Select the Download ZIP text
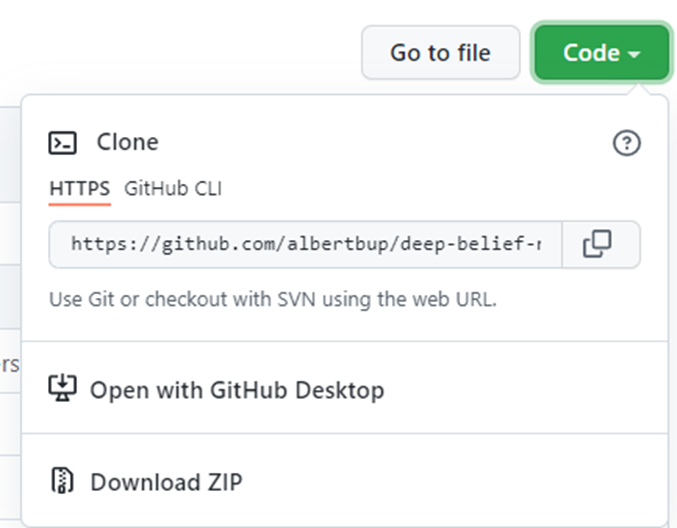This screenshot has width=677, height=528. point(166,482)
